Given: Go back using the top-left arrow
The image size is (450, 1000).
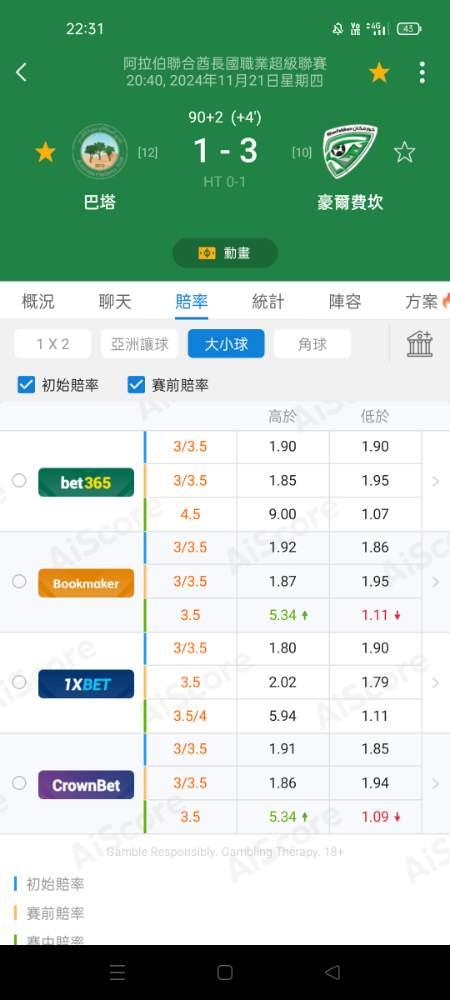Looking at the screenshot, I should pyautogui.click(x=21, y=72).
